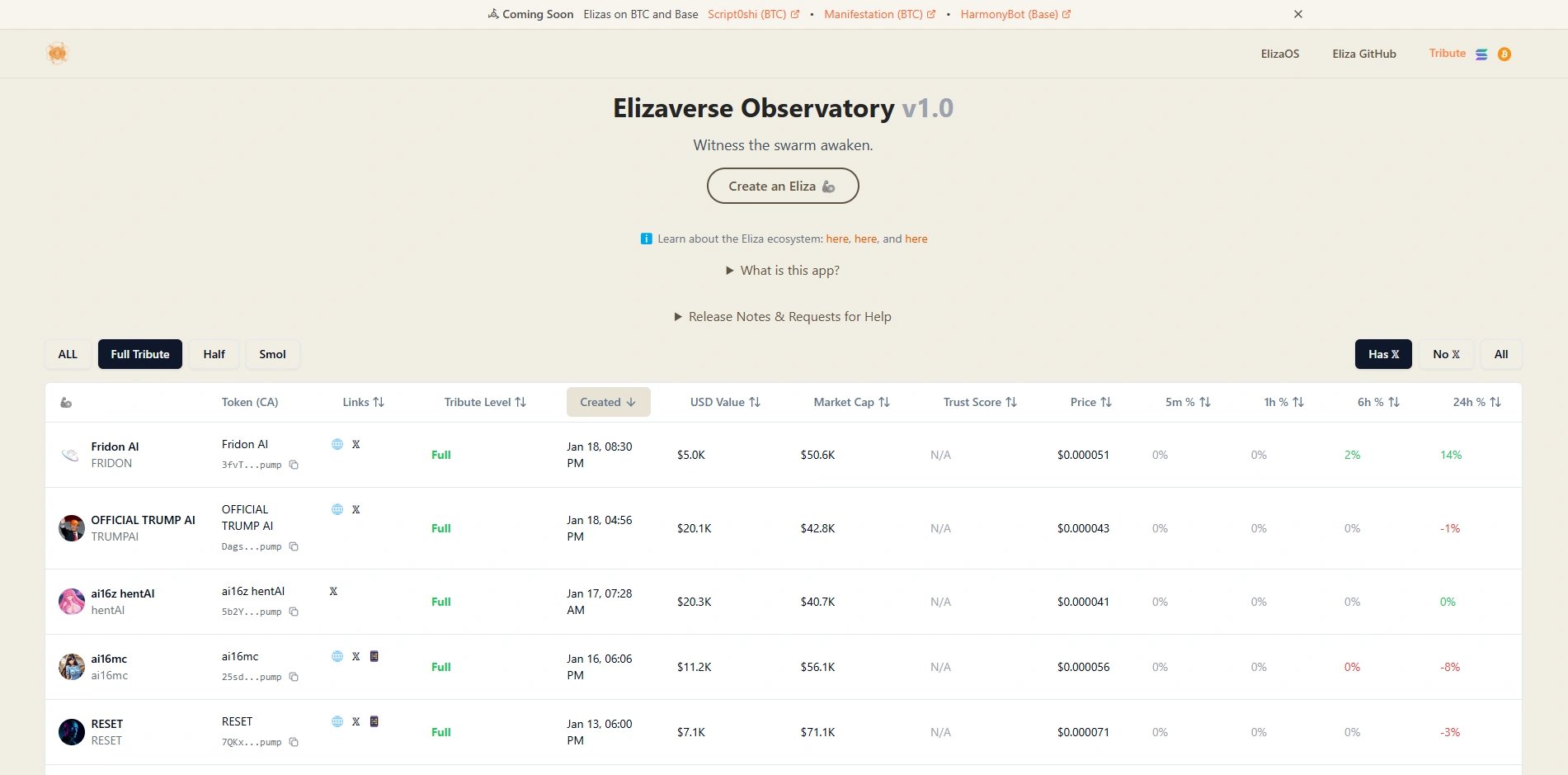Open ai16mc website globe icon
This screenshot has height=775, width=1568.
[337, 656]
